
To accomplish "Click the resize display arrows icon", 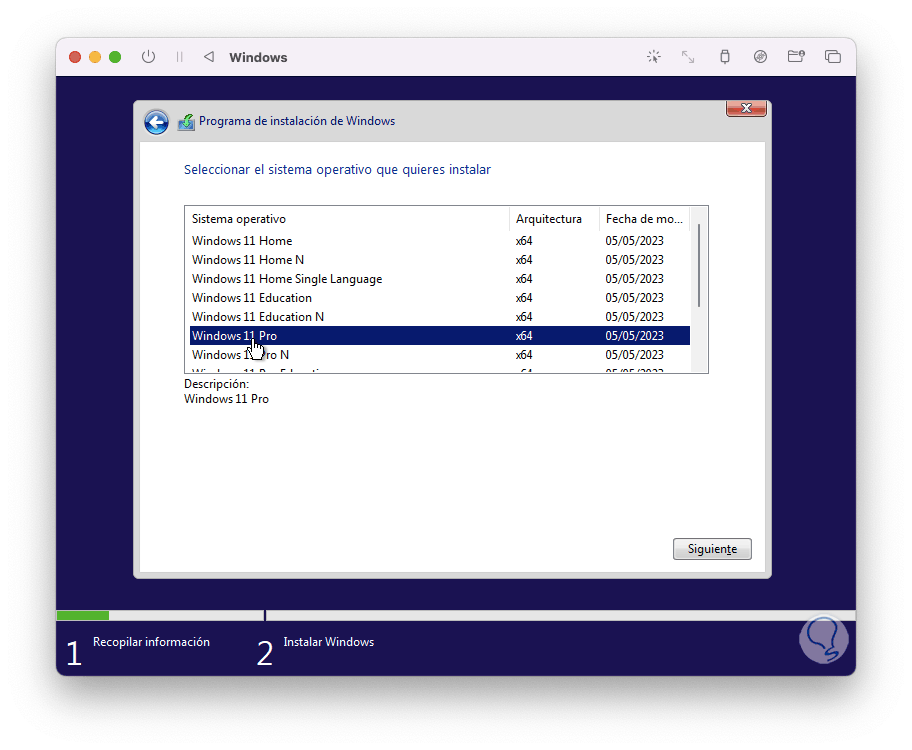I will [x=688, y=56].
